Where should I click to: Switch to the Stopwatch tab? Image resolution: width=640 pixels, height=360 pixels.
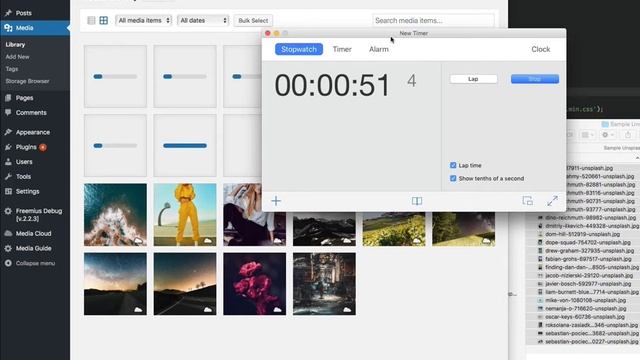[x=299, y=49]
